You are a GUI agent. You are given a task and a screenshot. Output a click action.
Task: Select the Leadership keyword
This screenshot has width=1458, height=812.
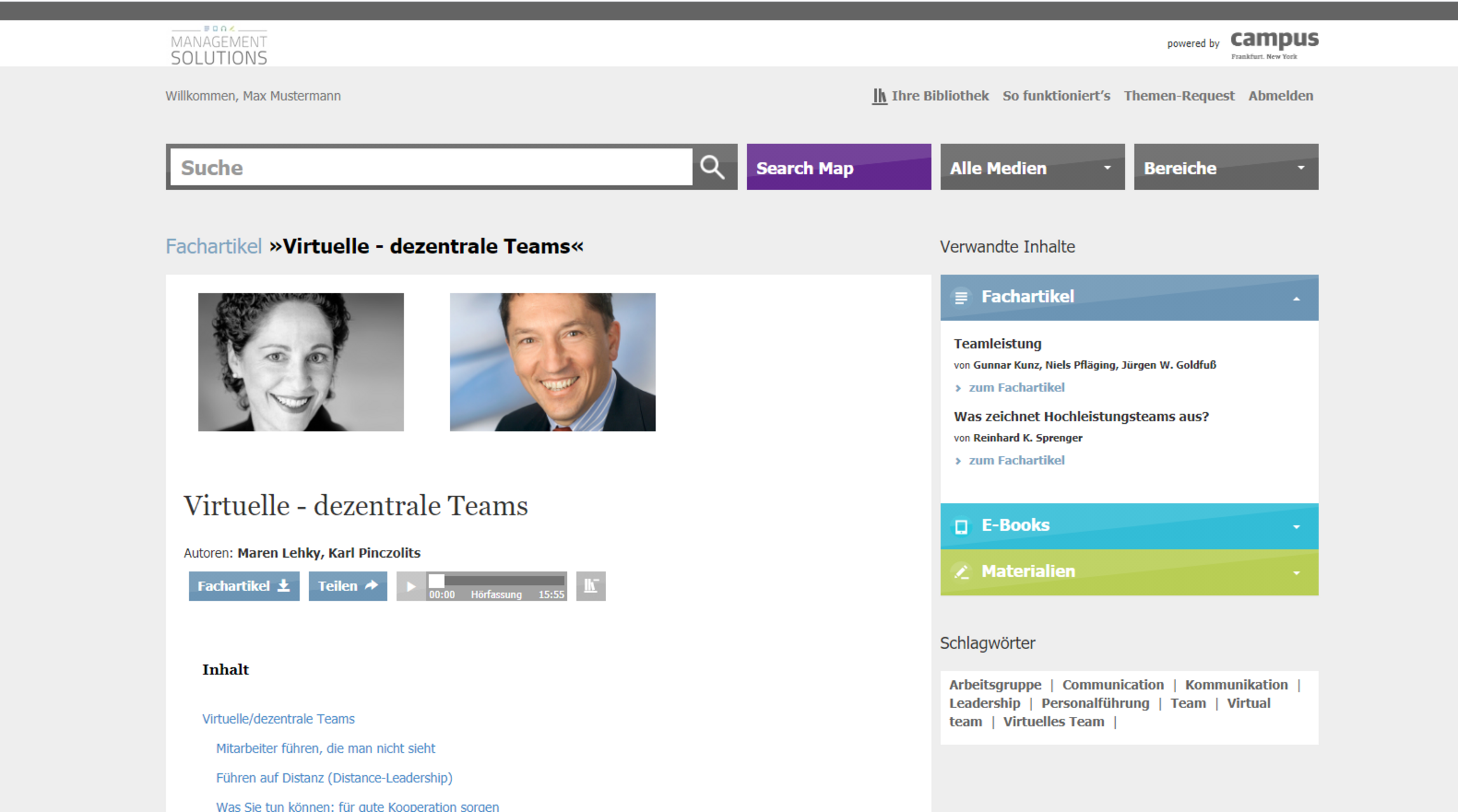click(984, 704)
